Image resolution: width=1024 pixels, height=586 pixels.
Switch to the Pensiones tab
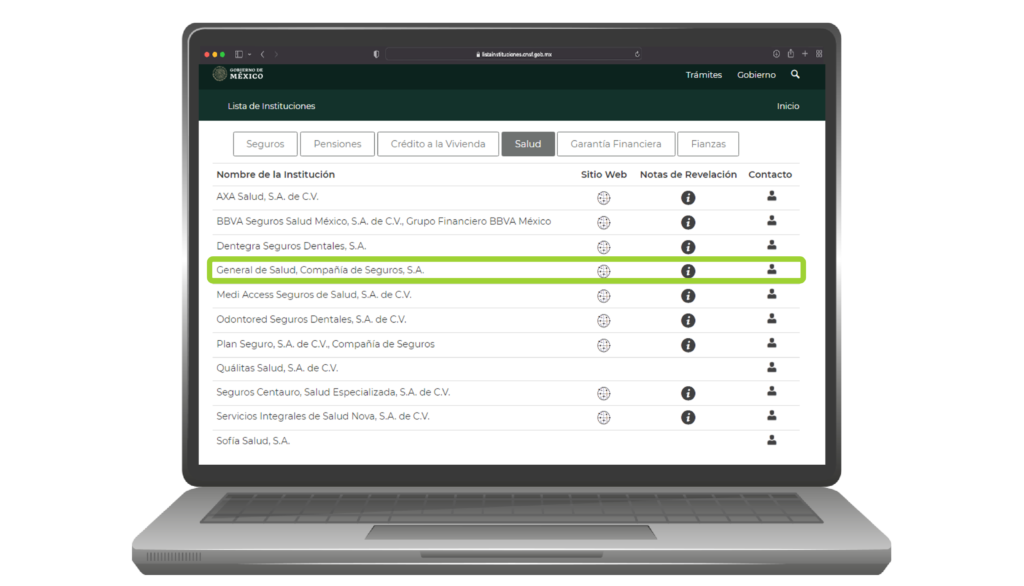point(337,144)
